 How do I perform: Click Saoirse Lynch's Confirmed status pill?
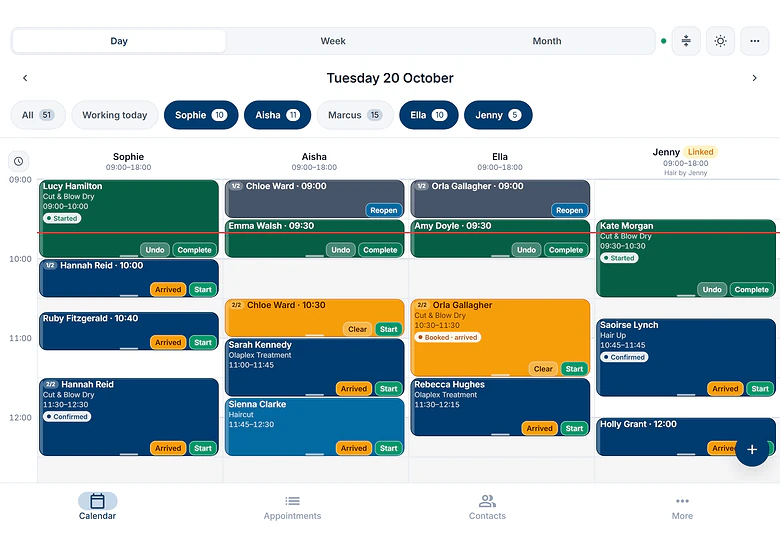624,357
